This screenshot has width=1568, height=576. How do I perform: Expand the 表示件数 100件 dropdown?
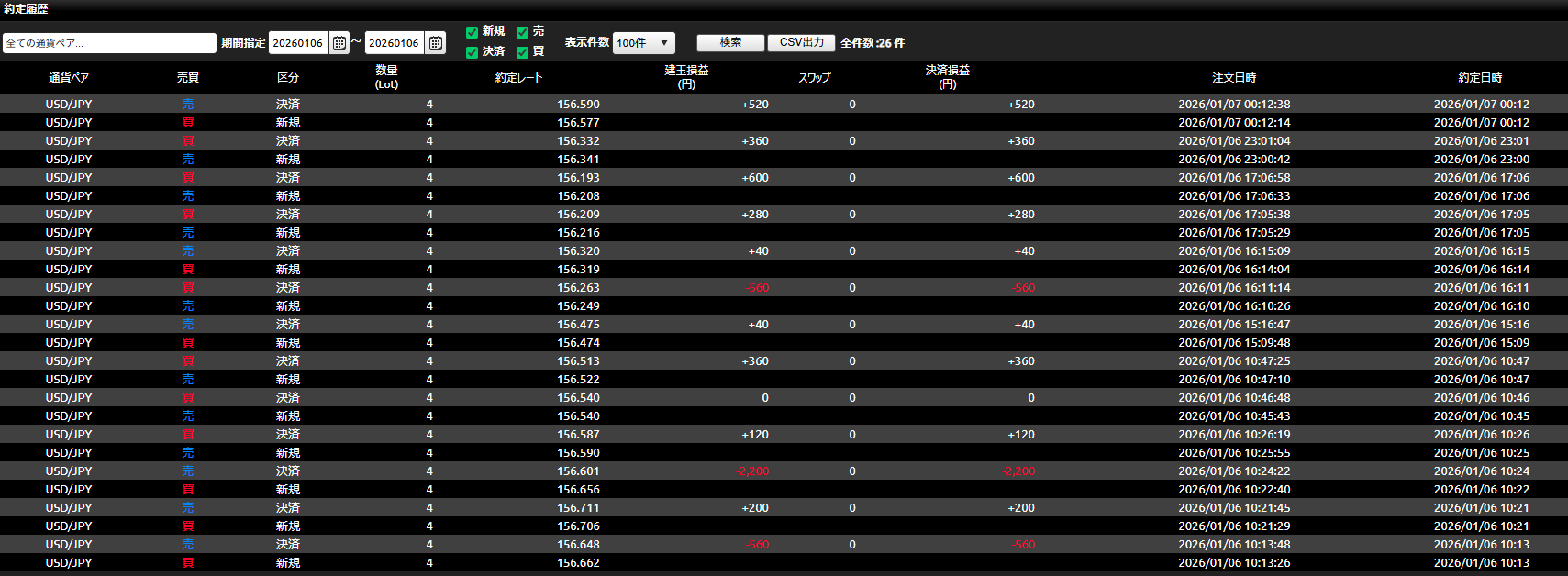[643, 43]
